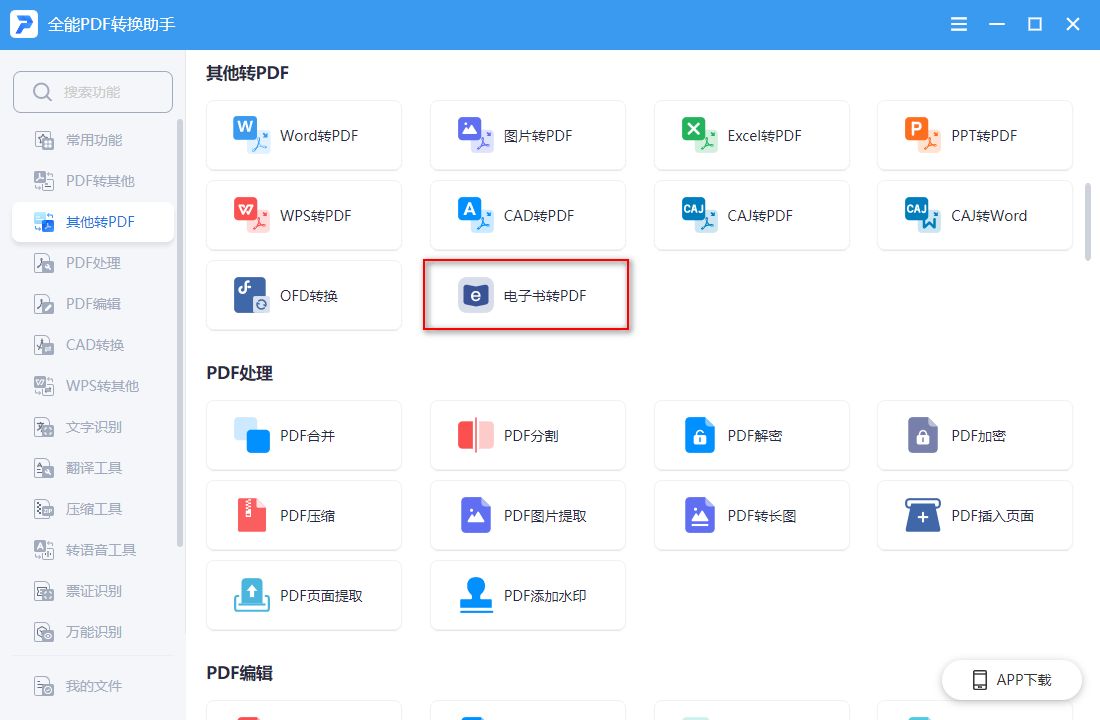Choose the Excel转PDF icon
The height and width of the screenshot is (720, 1100).
click(x=699, y=135)
